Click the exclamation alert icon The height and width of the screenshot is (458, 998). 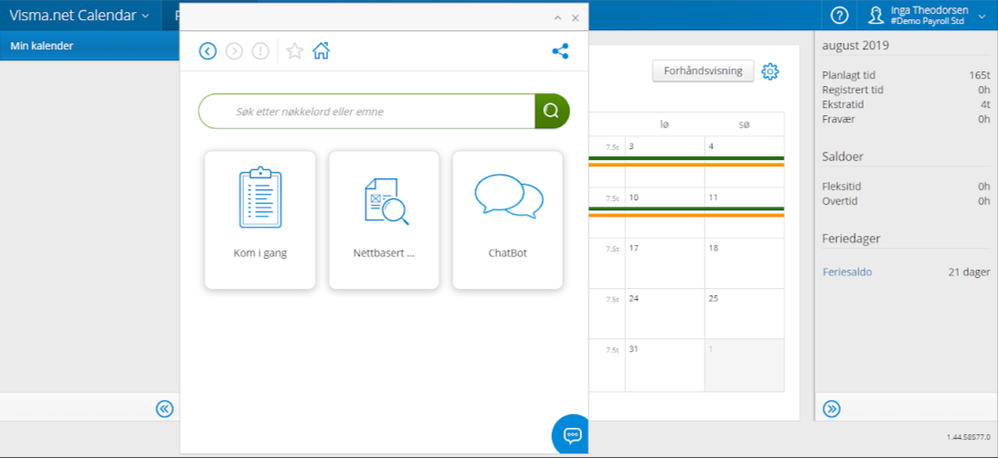[260, 51]
